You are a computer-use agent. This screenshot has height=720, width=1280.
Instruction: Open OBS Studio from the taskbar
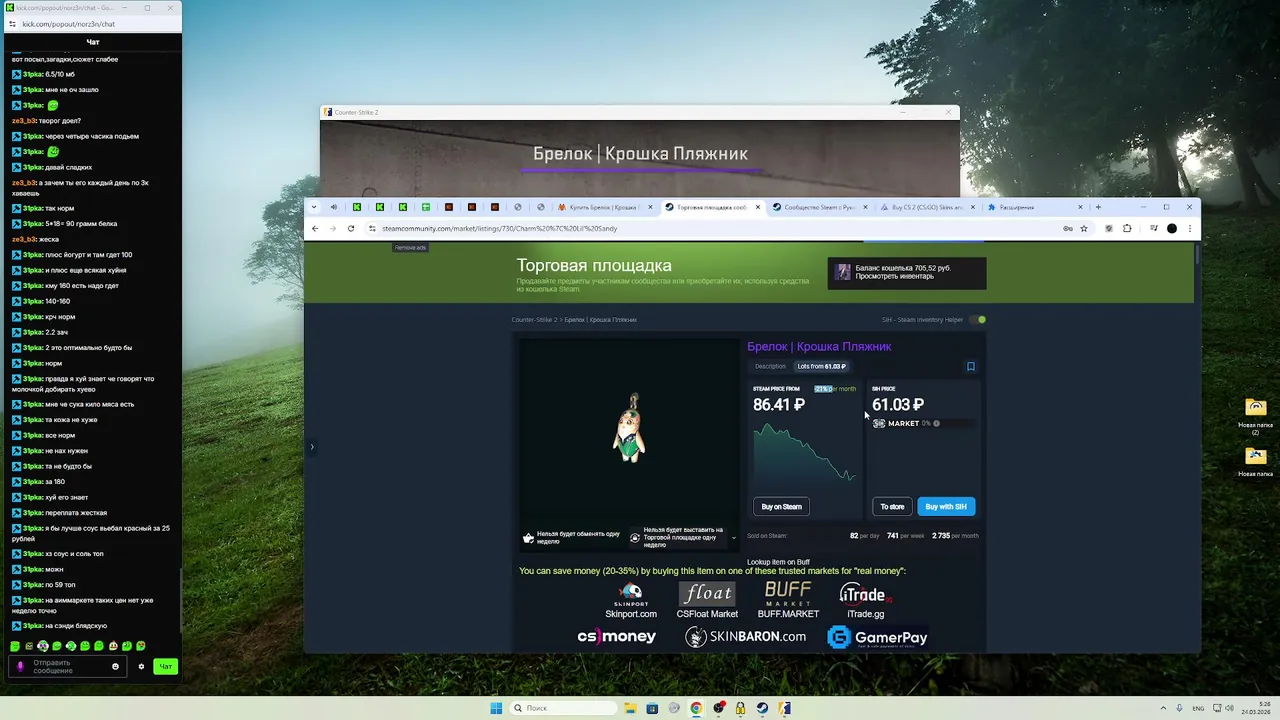(x=719, y=708)
